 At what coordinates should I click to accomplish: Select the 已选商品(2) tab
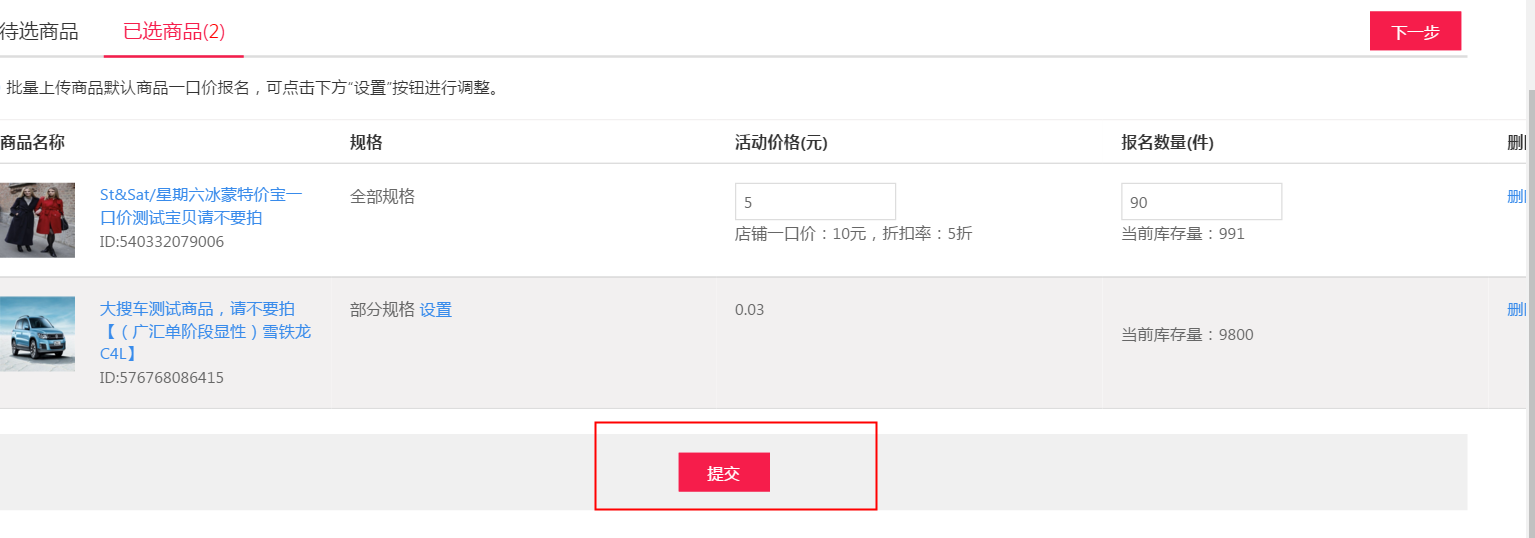174,31
